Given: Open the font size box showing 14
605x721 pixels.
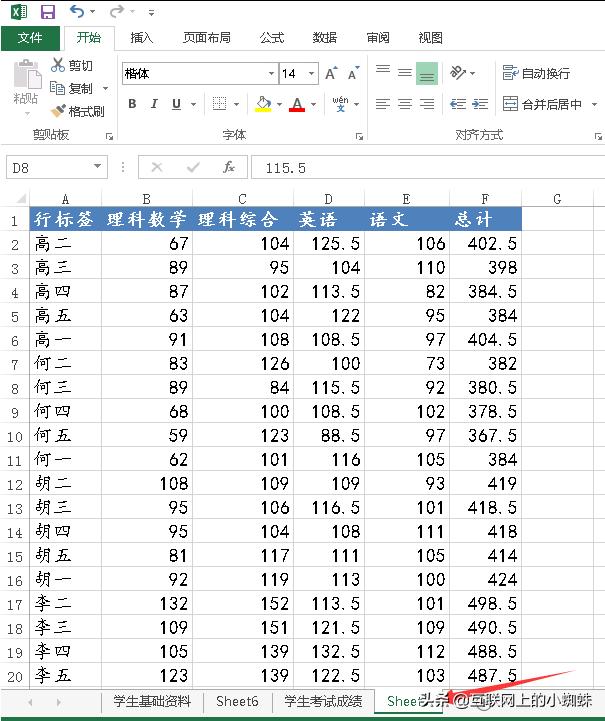Looking at the screenshot, I should click(x=299, y=74).
